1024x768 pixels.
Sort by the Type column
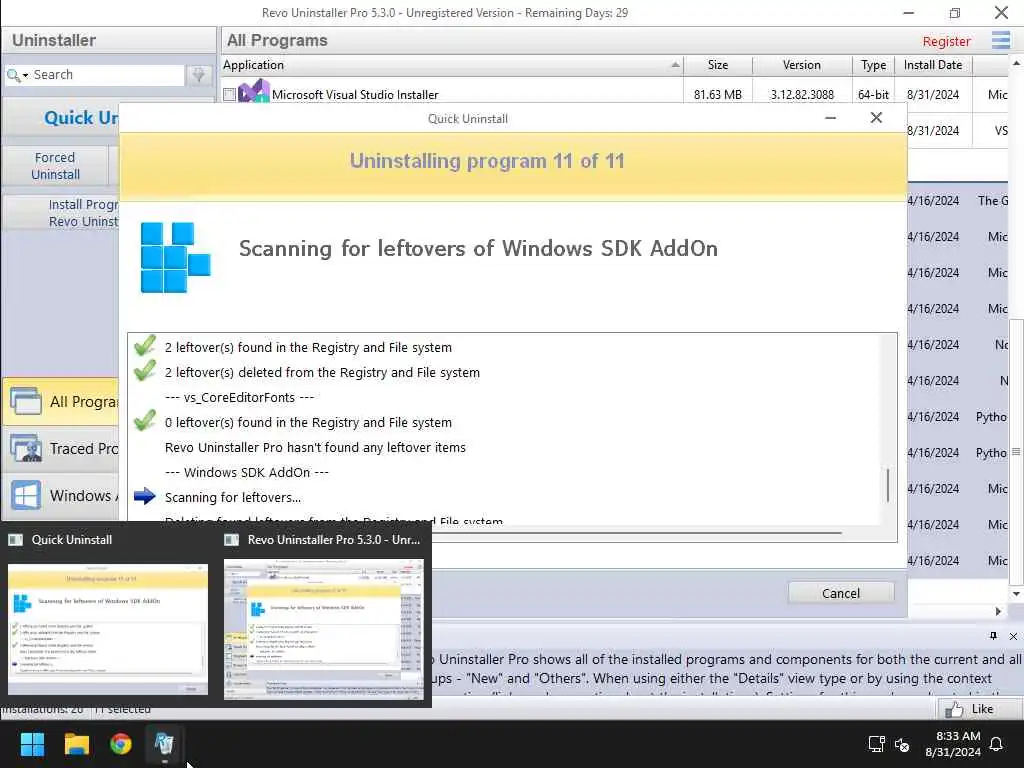tap(873, 65)
